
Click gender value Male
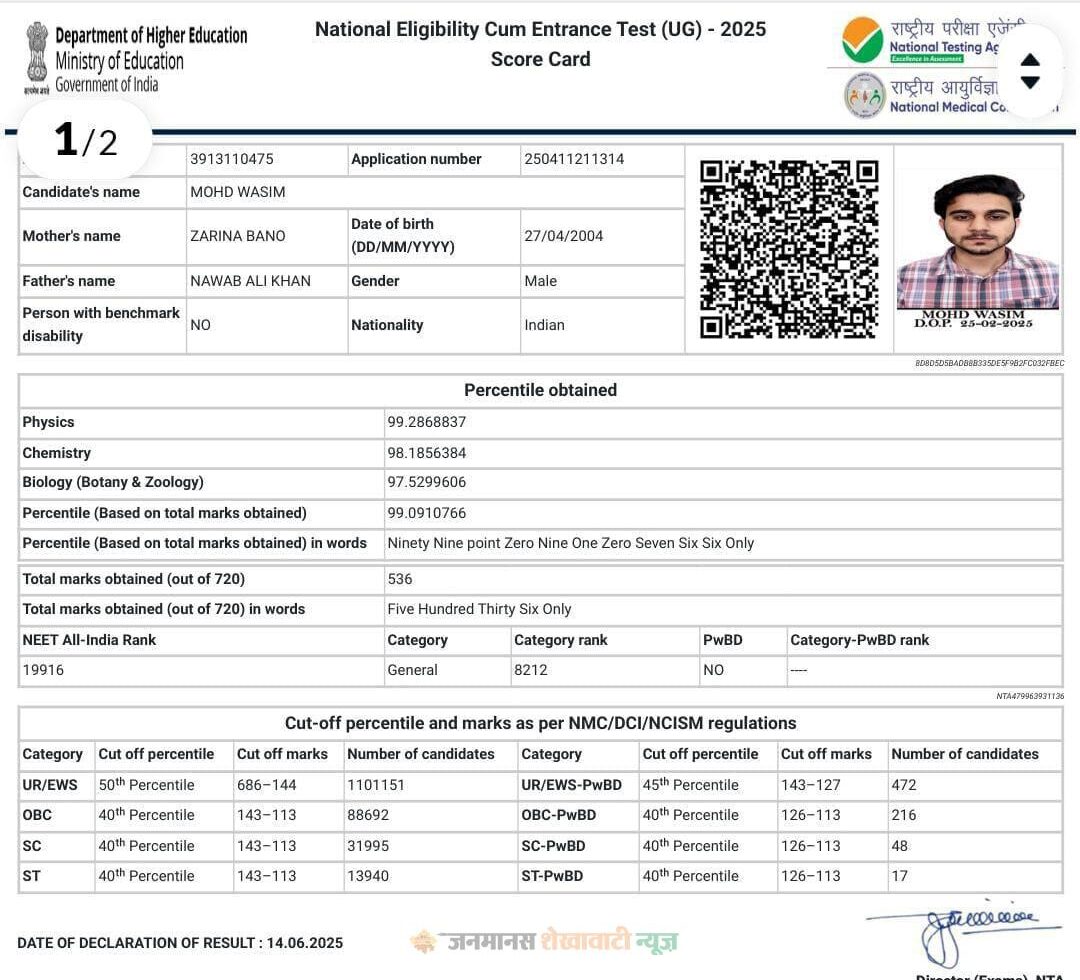coord(540,281)
